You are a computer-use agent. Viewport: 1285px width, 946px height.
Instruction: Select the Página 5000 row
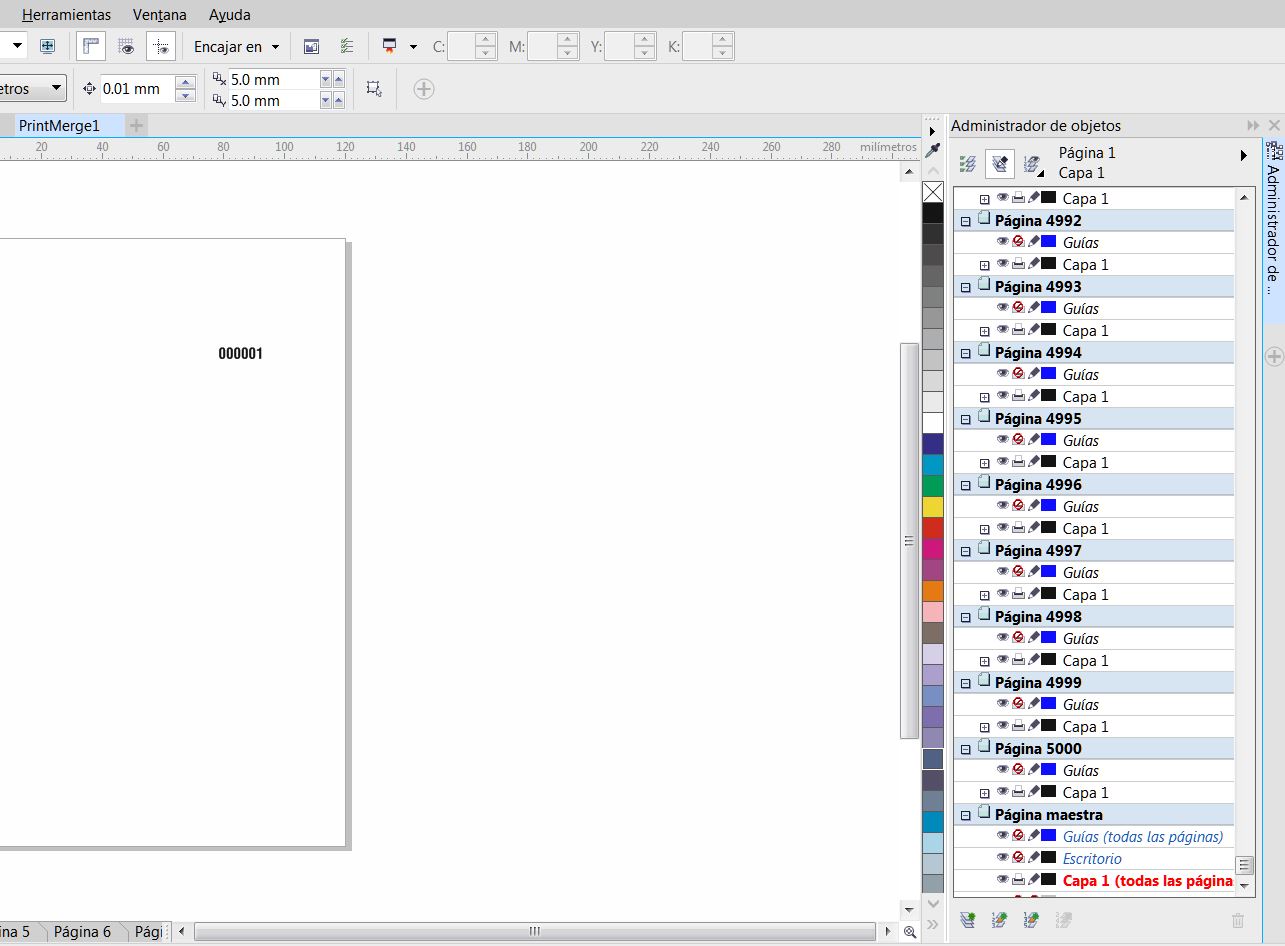(x=1094, y=748)
